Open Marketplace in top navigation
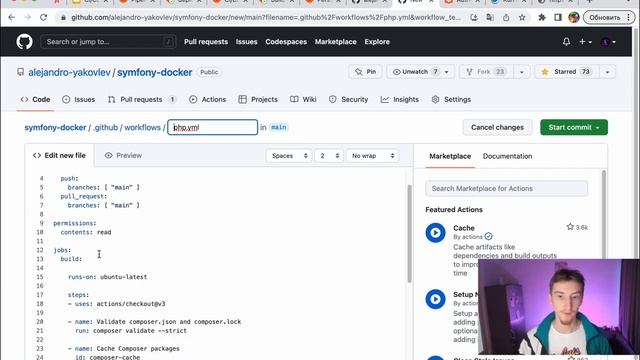The width and height of the screenshot is (640, 360). click(336, 42)
